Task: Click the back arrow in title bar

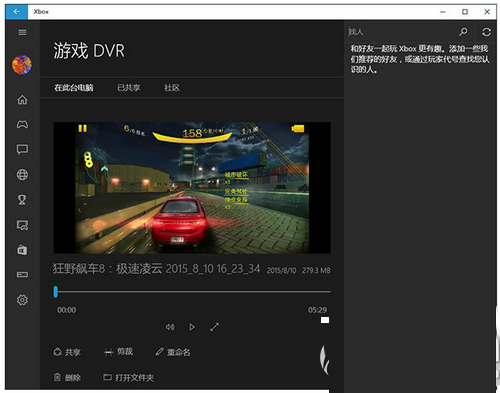Action: coord(16,12)
